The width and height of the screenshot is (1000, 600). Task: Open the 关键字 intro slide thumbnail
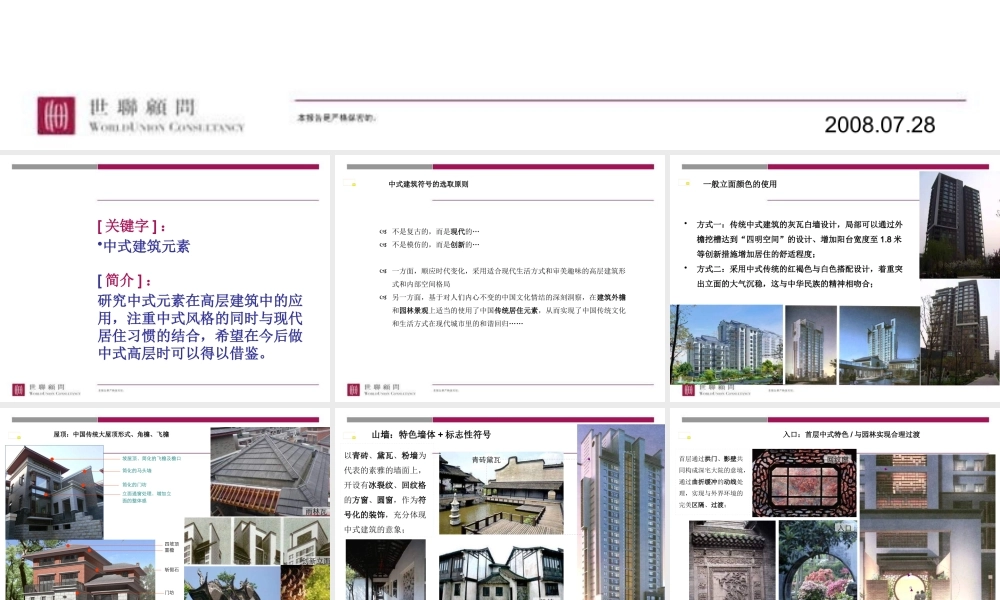pyautogui.click(x=165, y=278)
